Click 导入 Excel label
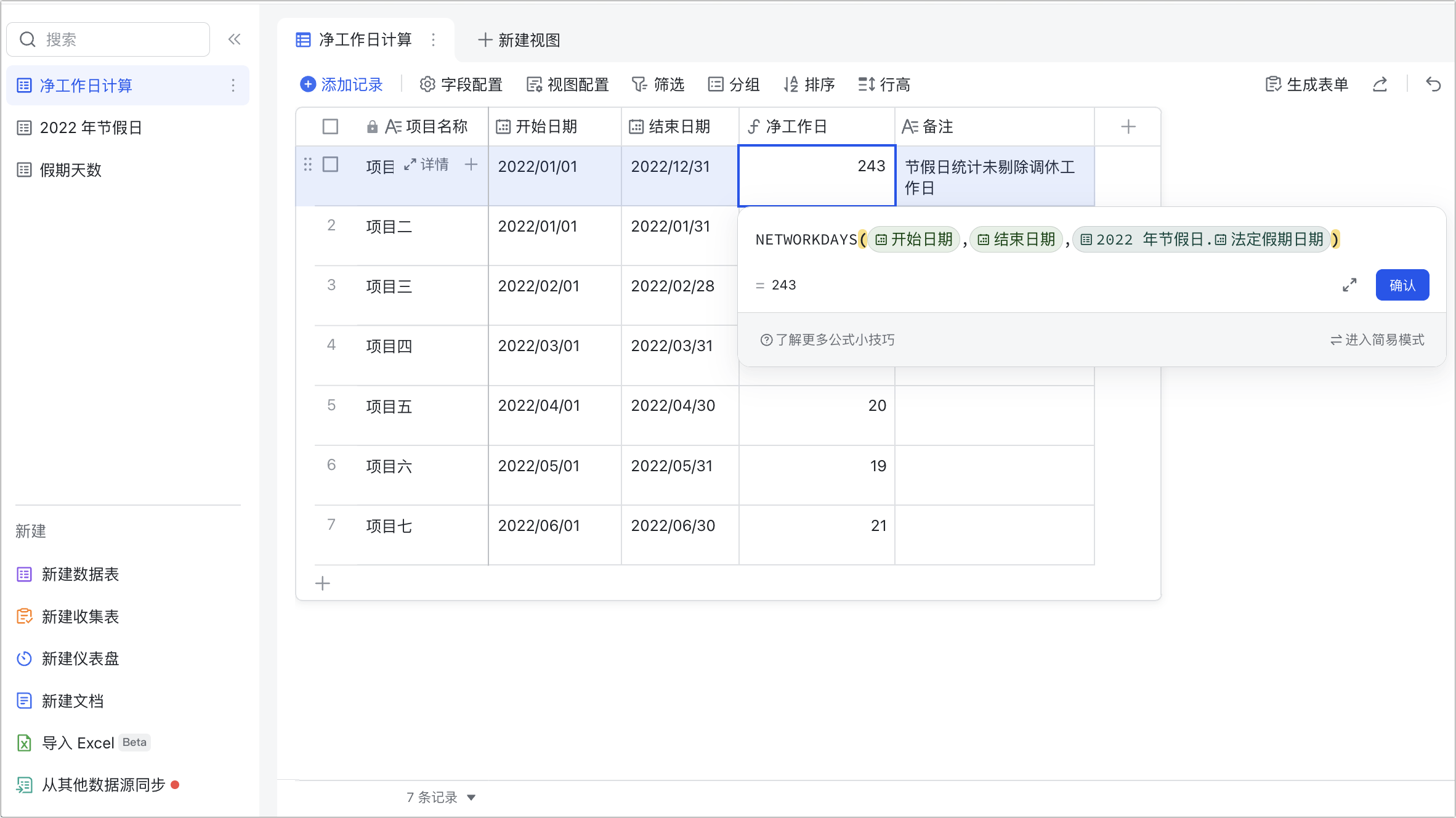The height and width of the screenshot is (818, 1456). tap(78, 743)
